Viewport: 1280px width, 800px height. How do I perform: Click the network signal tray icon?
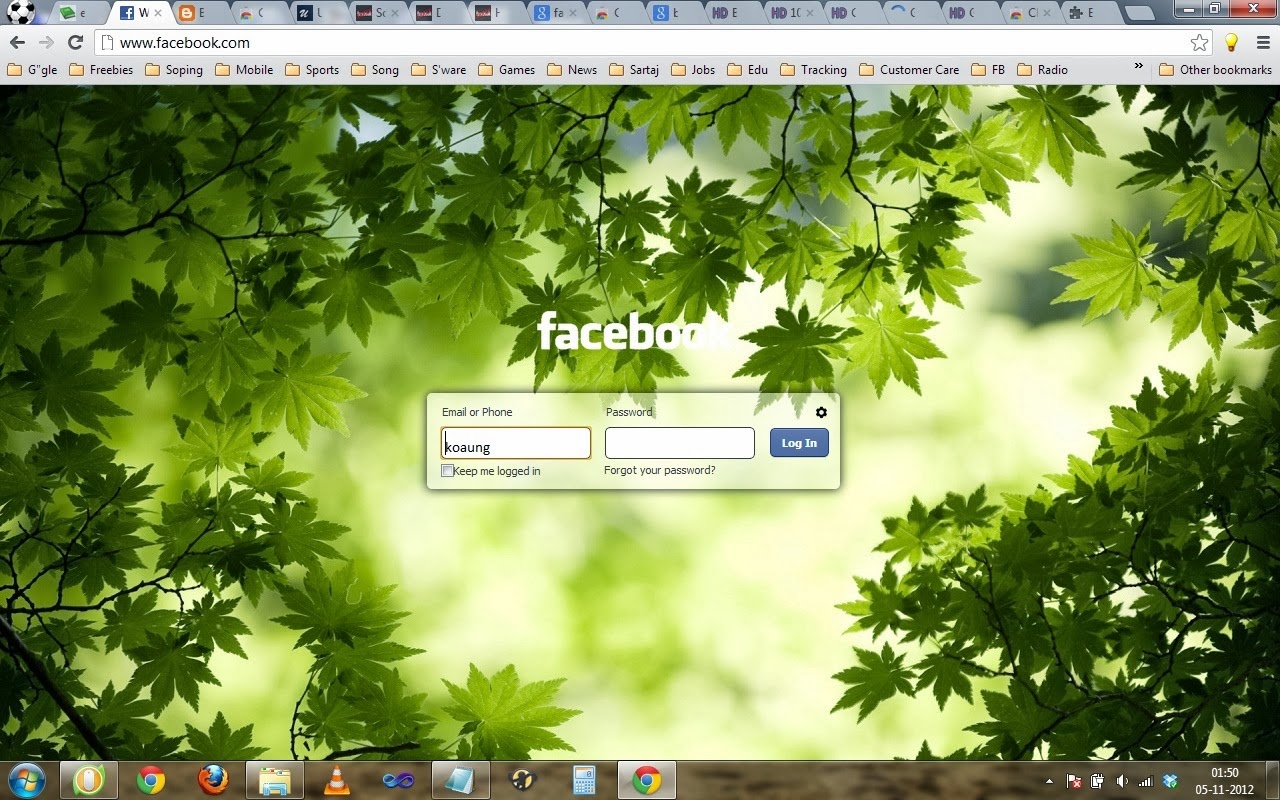pos(1146,781)
